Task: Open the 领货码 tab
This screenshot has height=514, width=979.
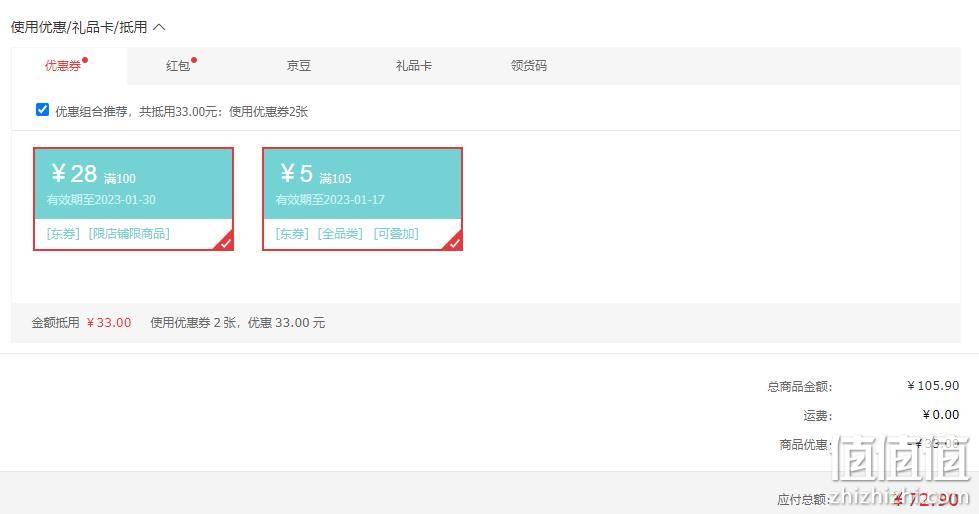Action: (x=529, y=66)
